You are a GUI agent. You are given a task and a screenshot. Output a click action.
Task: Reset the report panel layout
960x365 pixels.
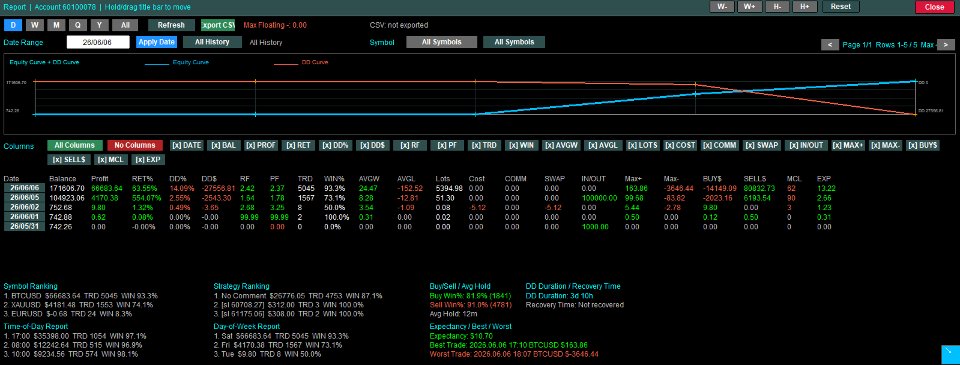point(841,7)
